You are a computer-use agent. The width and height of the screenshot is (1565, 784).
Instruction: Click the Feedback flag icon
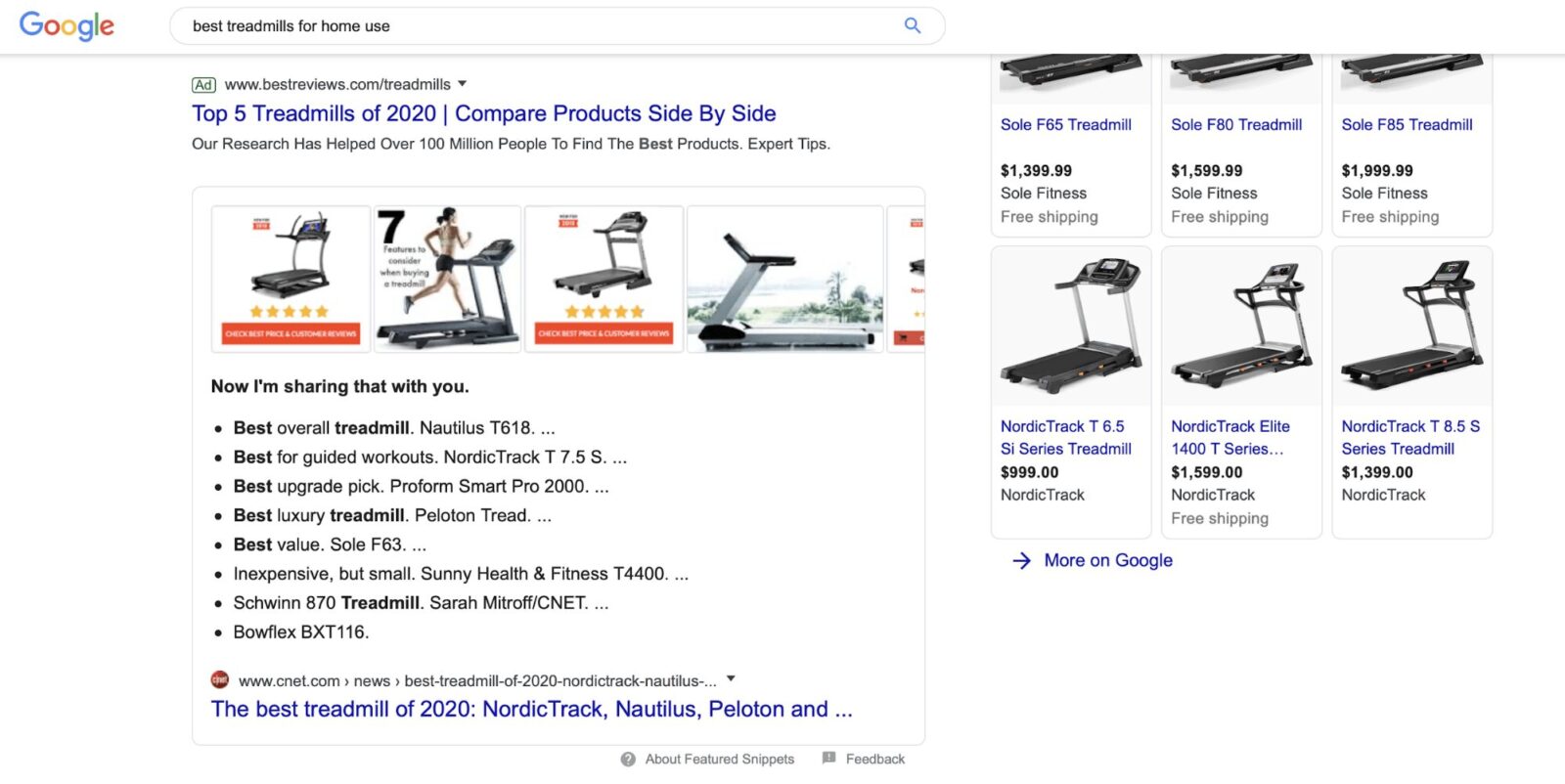829,759
